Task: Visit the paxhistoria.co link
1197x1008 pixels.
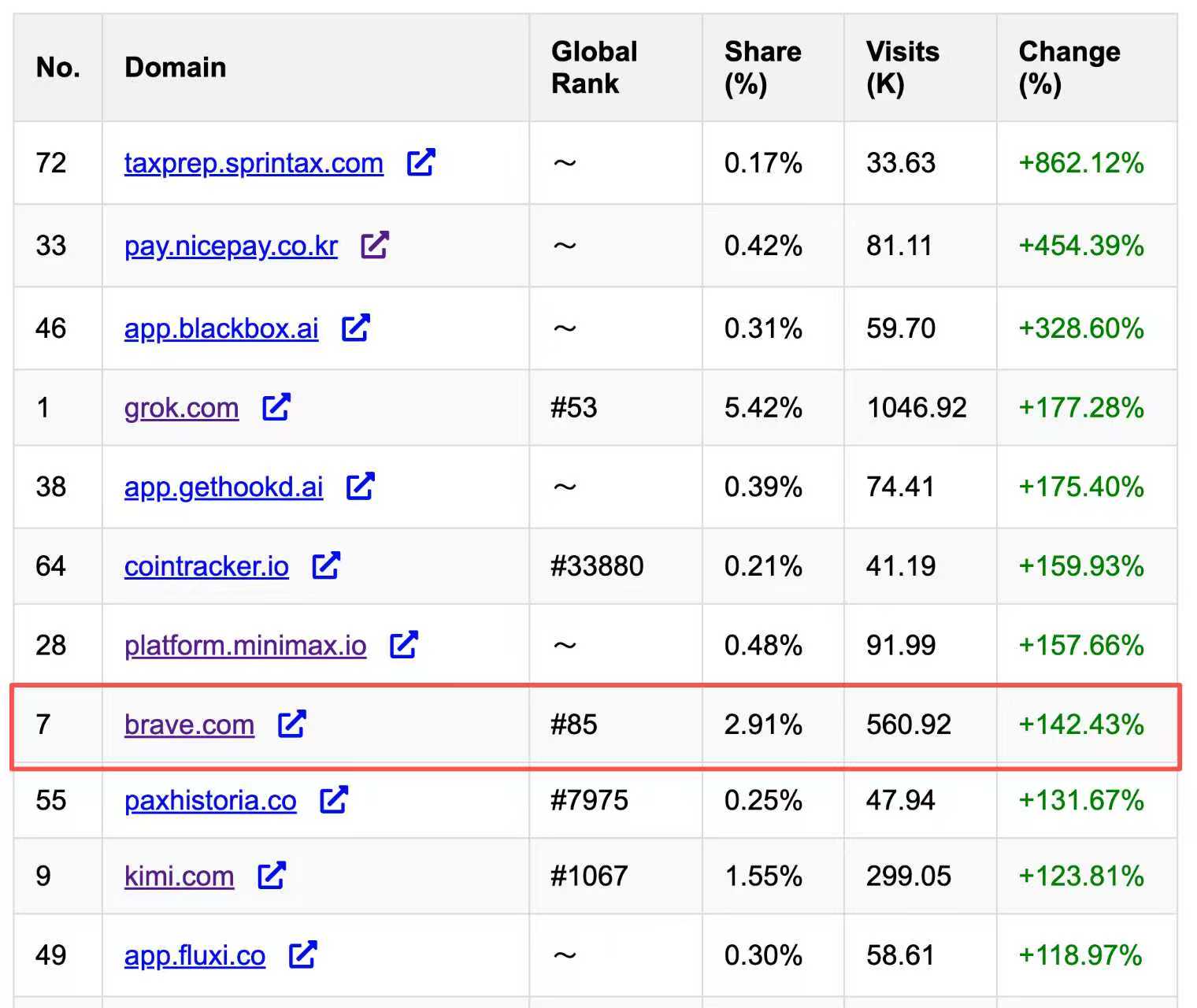Action: click(210, 801)
